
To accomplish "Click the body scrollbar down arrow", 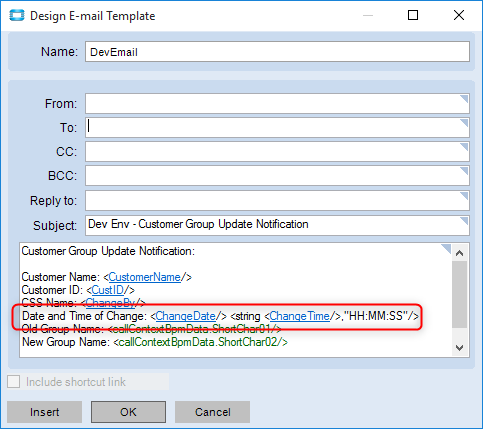I will (x=460, y=348).
